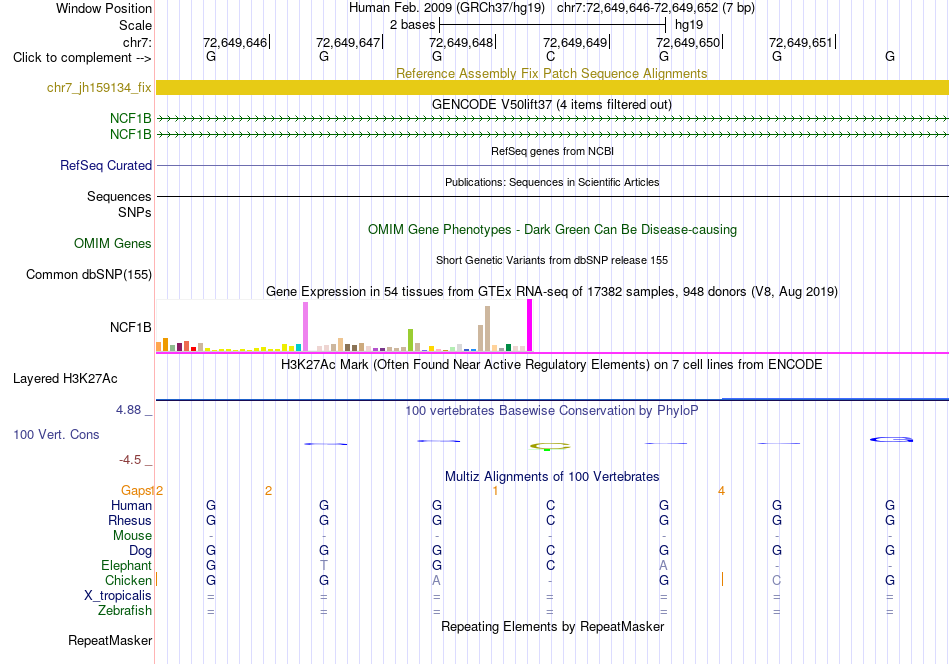Click the 100 Vert. Cons label
Viewport: 950px width, 664px height.
pyautogui.click(x=56, y=434)
